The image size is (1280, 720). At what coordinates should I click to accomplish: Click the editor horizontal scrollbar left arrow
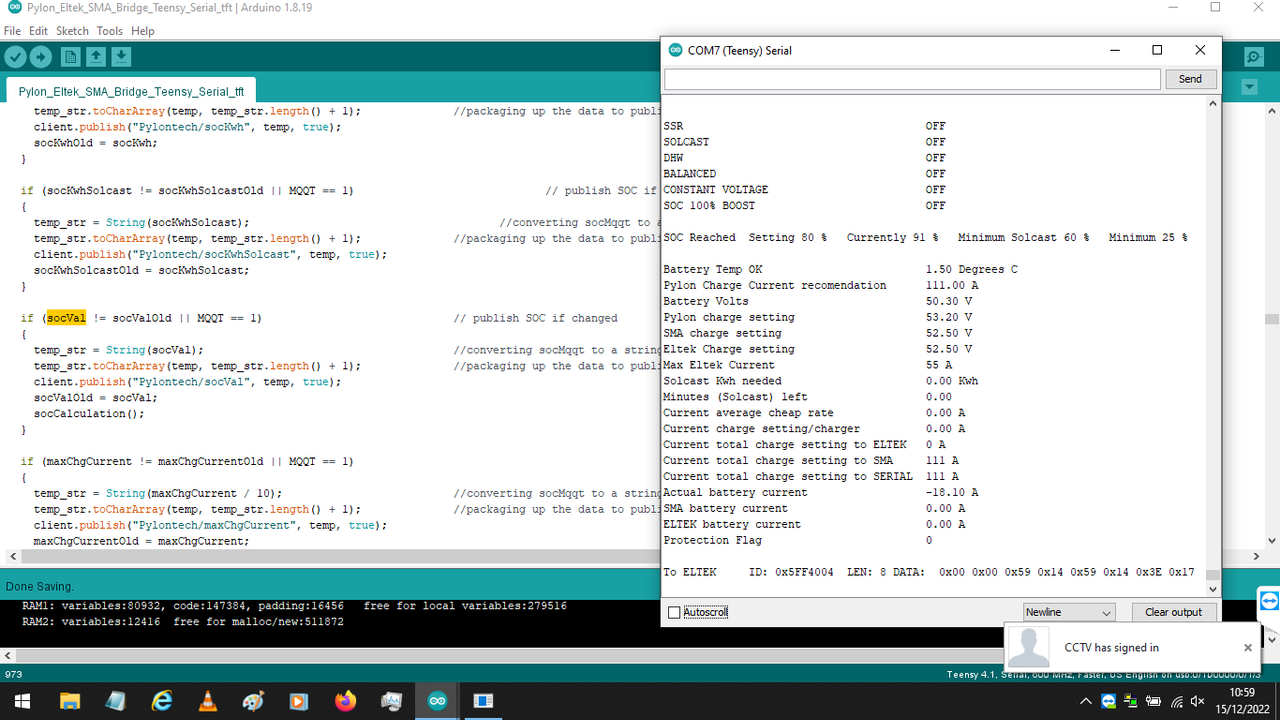click(x=11, y=555)
